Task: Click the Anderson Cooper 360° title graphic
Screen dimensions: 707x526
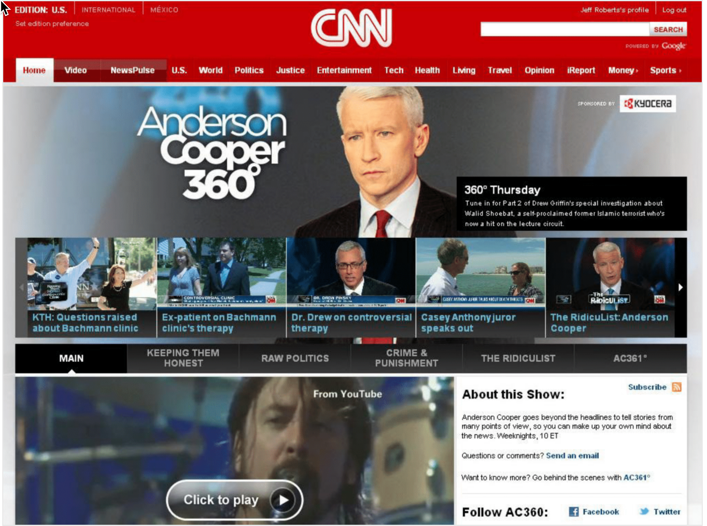Action: point(212,152)
